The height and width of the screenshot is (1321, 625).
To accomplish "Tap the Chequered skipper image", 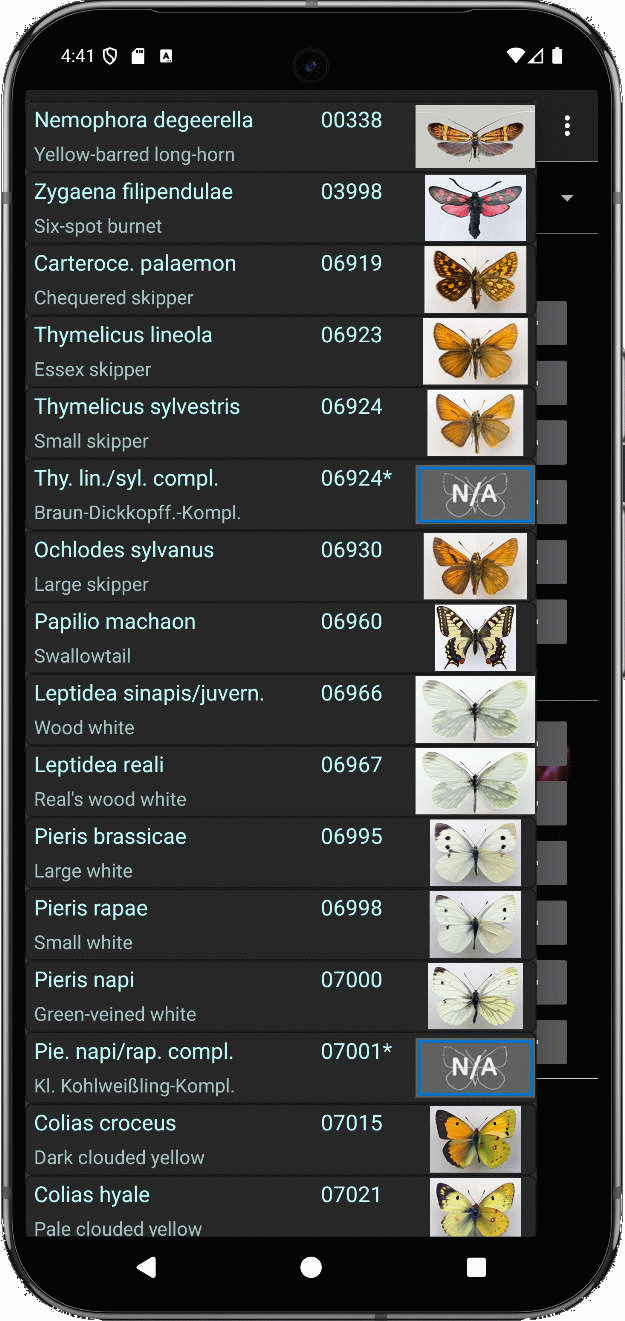I will point(475,280).
